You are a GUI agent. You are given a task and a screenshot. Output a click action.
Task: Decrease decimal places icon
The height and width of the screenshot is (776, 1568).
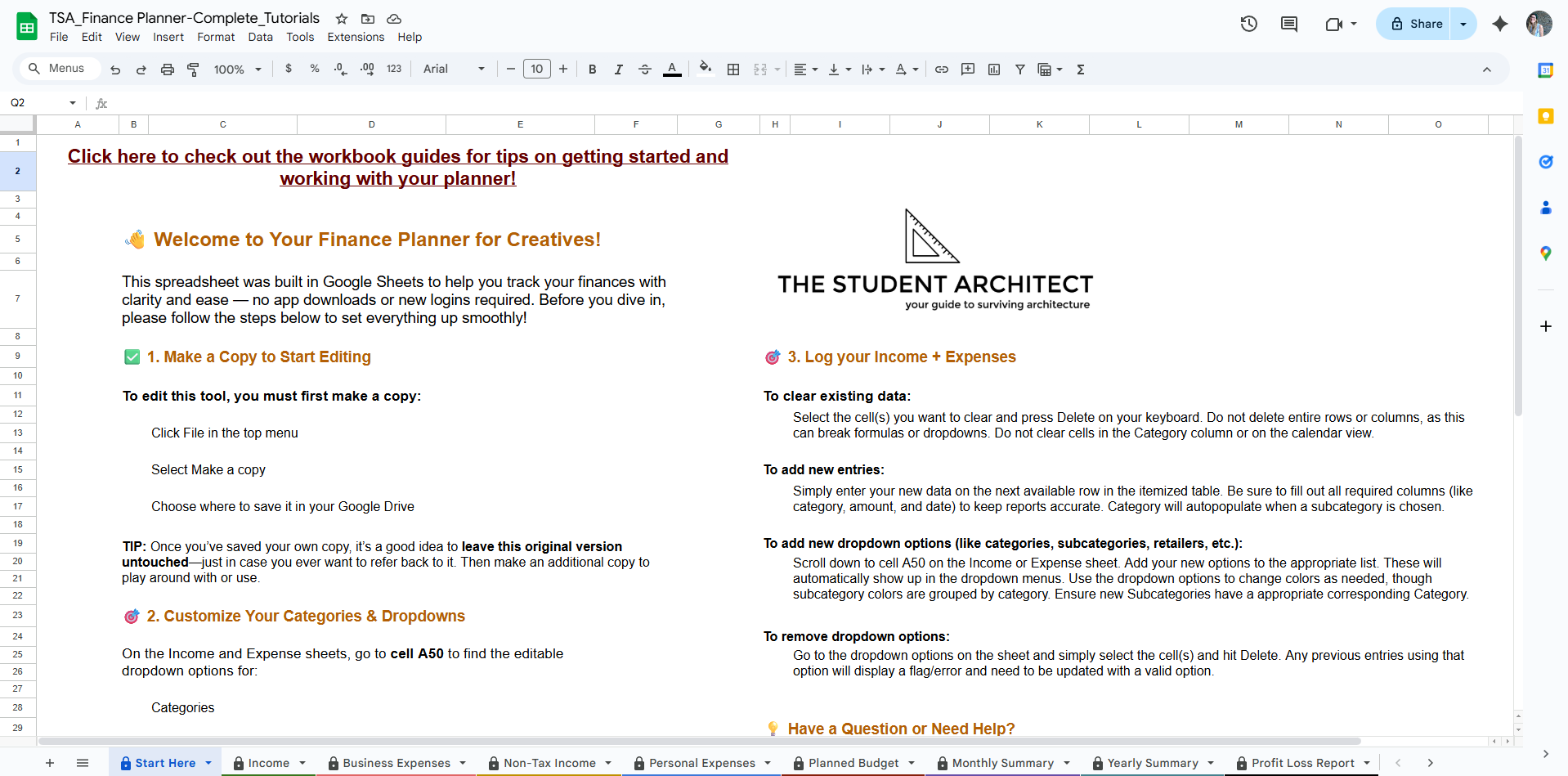point(341,69)
